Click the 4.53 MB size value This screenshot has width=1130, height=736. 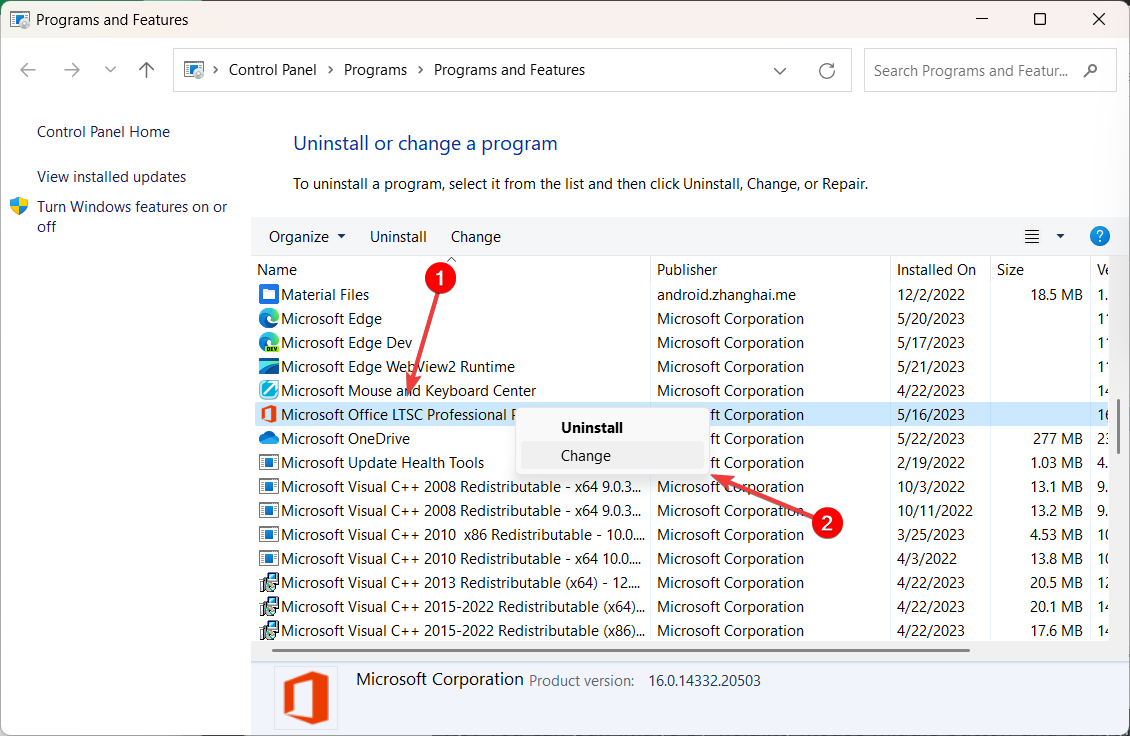pos(1056,534)
